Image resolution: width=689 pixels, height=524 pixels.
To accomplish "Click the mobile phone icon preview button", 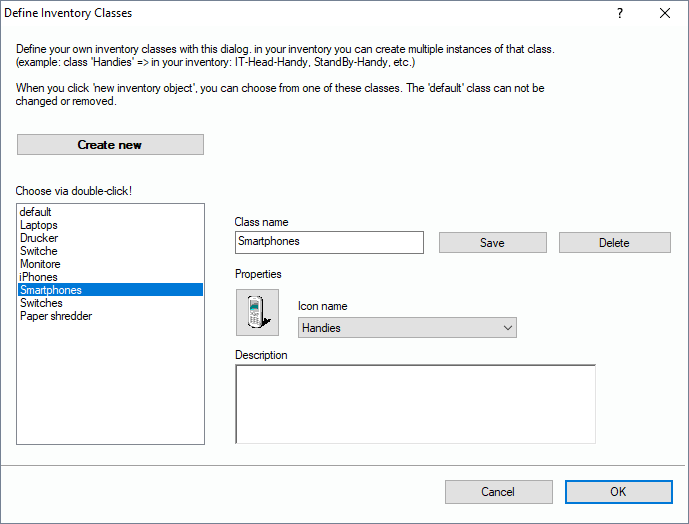I will pos(258,311).
